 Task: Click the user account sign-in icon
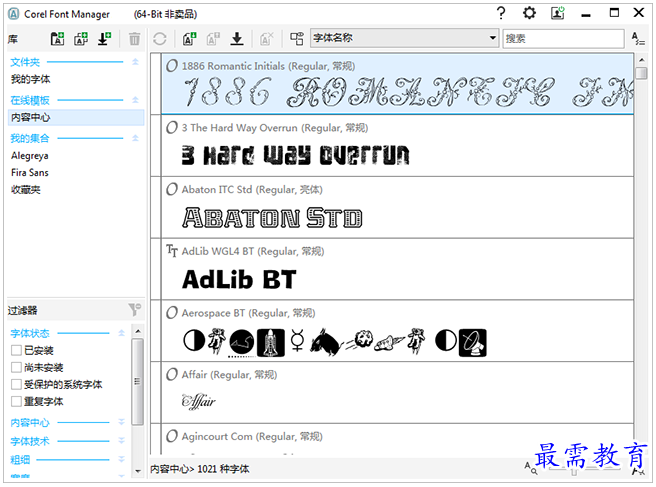[558, 13]
